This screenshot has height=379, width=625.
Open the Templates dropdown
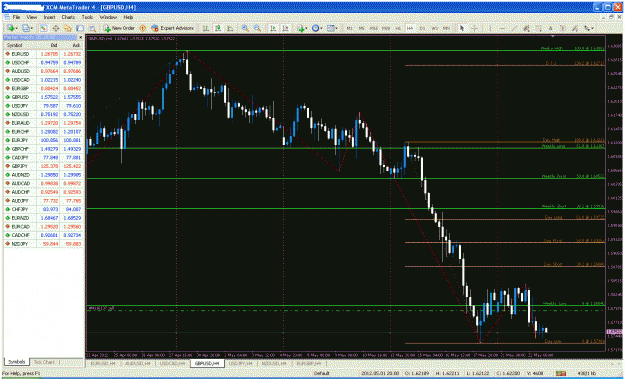click(x=332, y=28)
